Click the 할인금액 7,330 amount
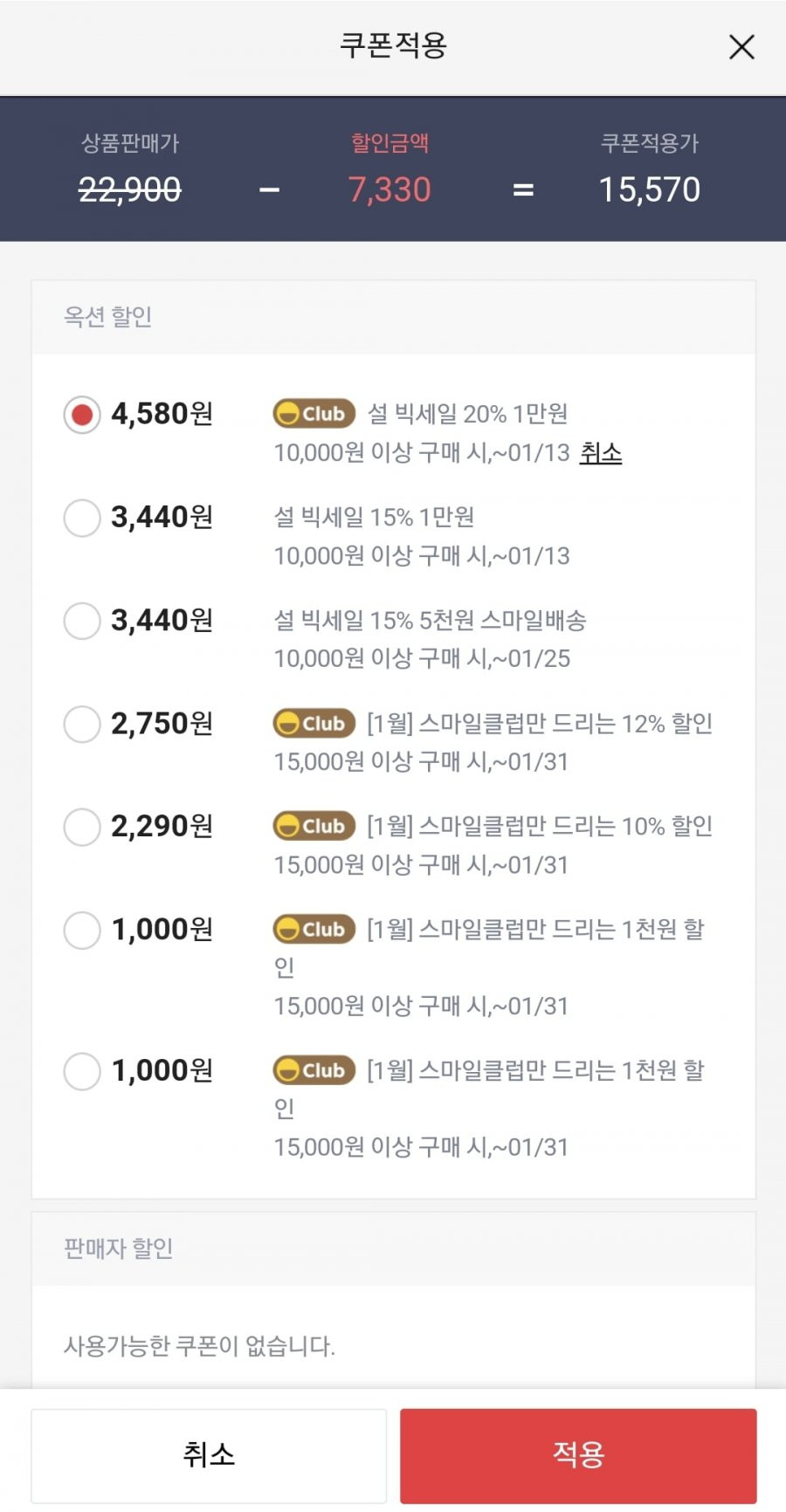 [390, 189]
